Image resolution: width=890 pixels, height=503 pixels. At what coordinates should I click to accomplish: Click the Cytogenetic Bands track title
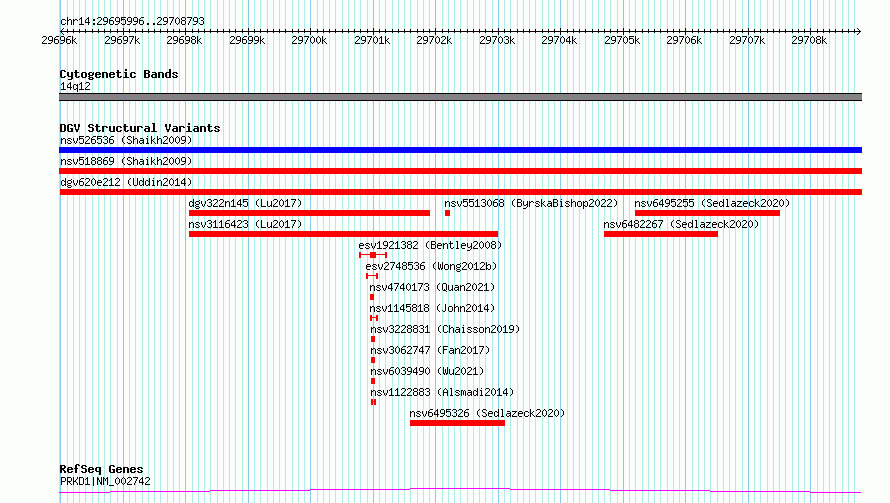(119, 74)
